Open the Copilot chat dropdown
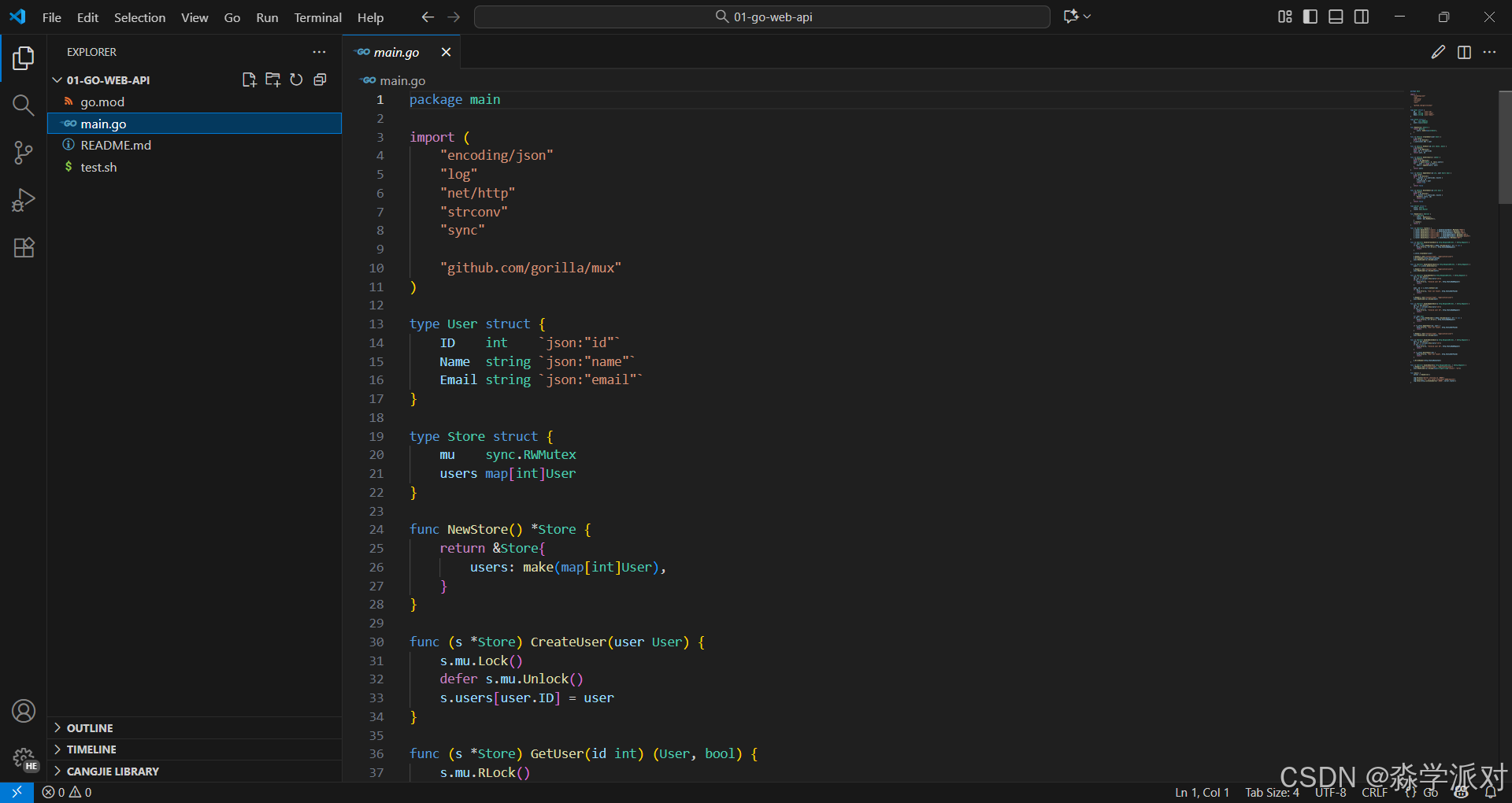 [x=1077, y=17]
